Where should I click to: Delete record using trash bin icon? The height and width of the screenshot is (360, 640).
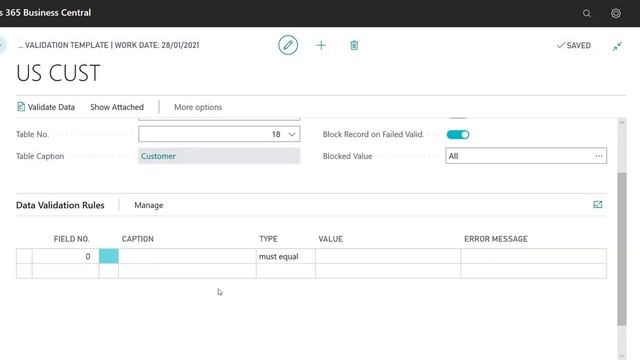click(354, 45)
